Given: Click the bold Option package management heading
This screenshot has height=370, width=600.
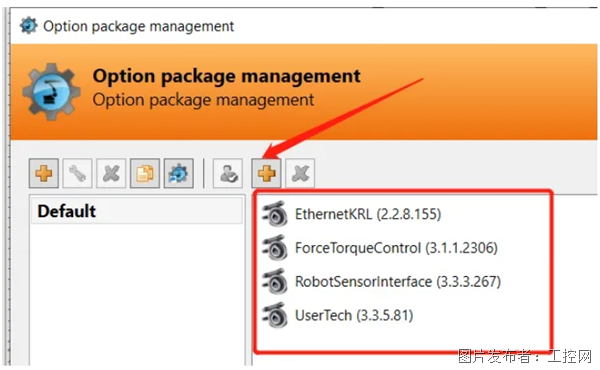Looking at the screenshot, I should [x=227, y=76].
